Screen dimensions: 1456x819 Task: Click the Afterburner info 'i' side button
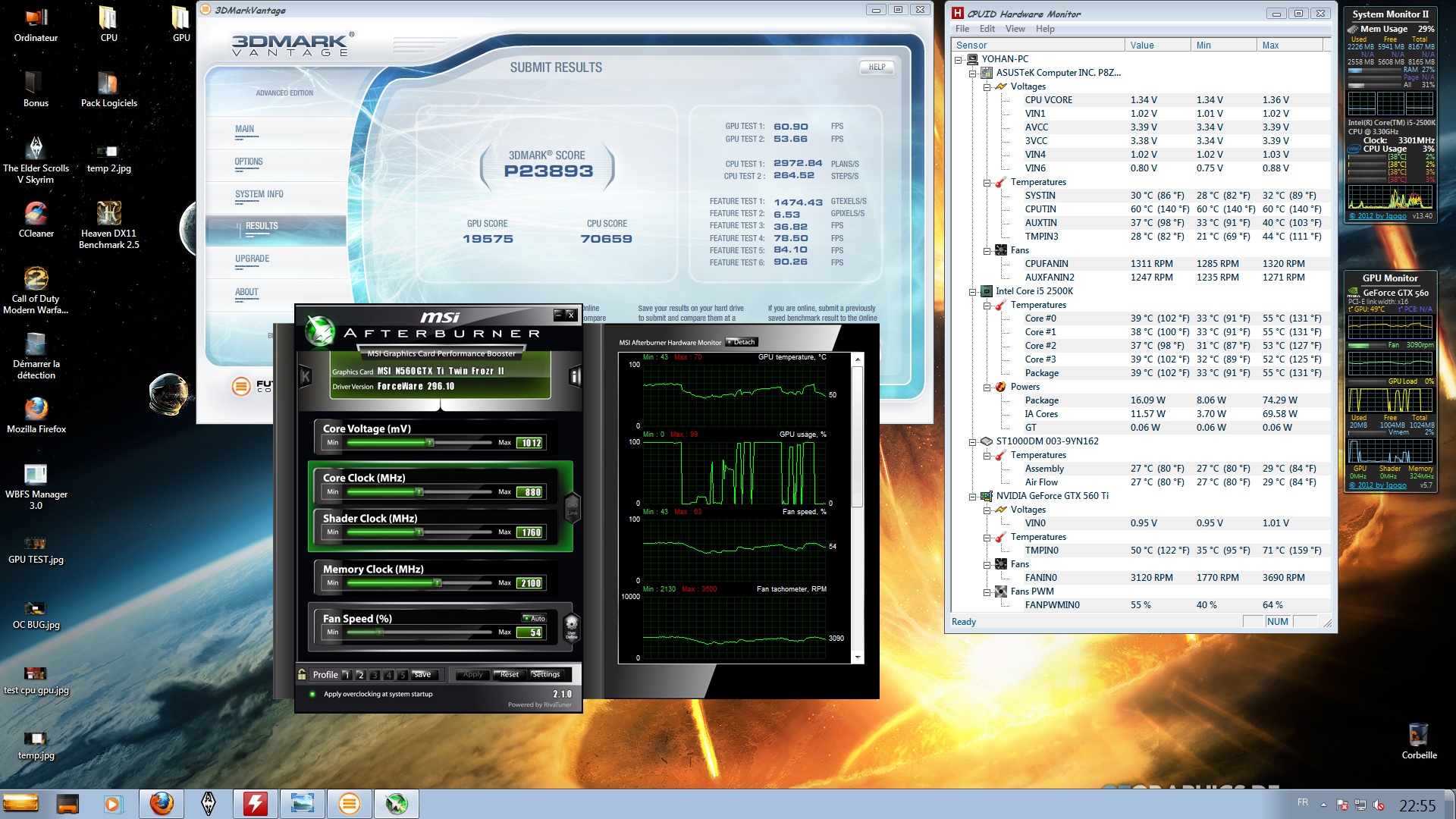click(575, 376)
